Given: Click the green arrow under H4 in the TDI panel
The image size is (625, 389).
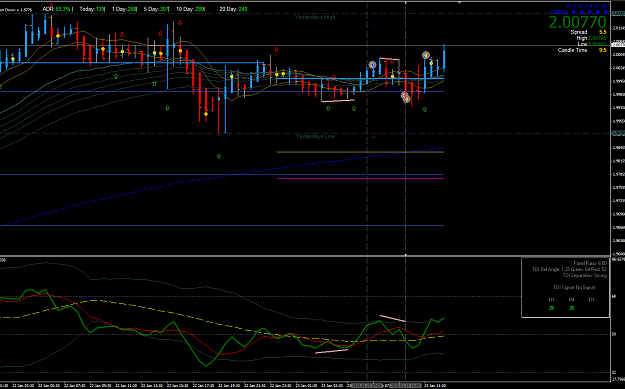Looking at the screenshot, I should [571, 308].
